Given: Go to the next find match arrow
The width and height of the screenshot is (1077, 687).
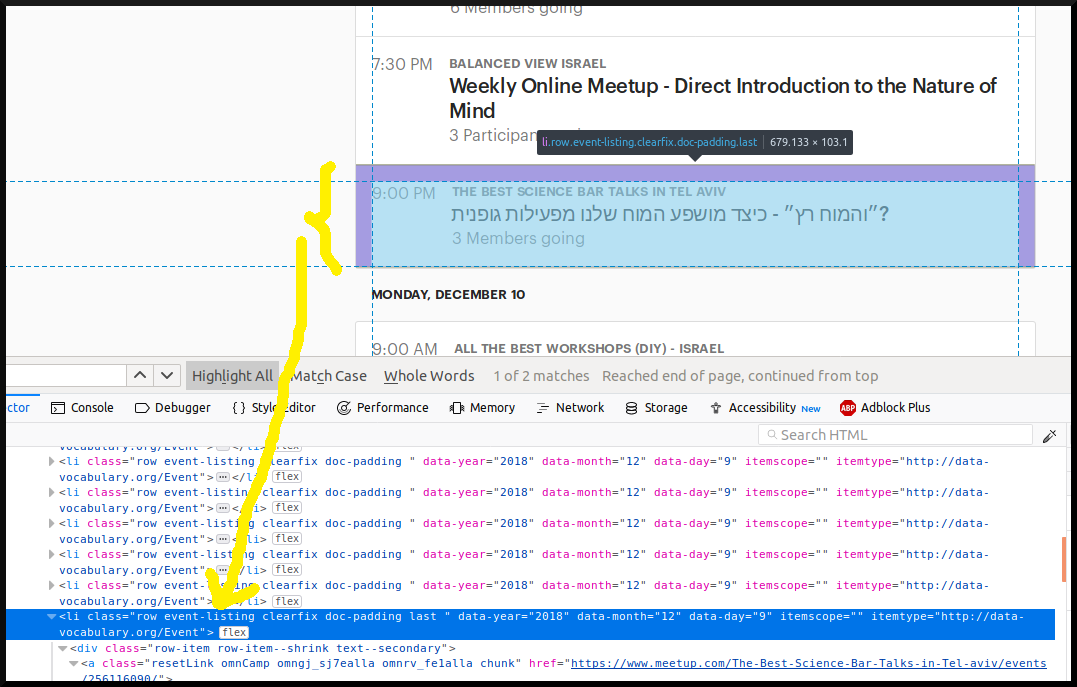Looking at the screenshot, I should [x=167, y=376].
